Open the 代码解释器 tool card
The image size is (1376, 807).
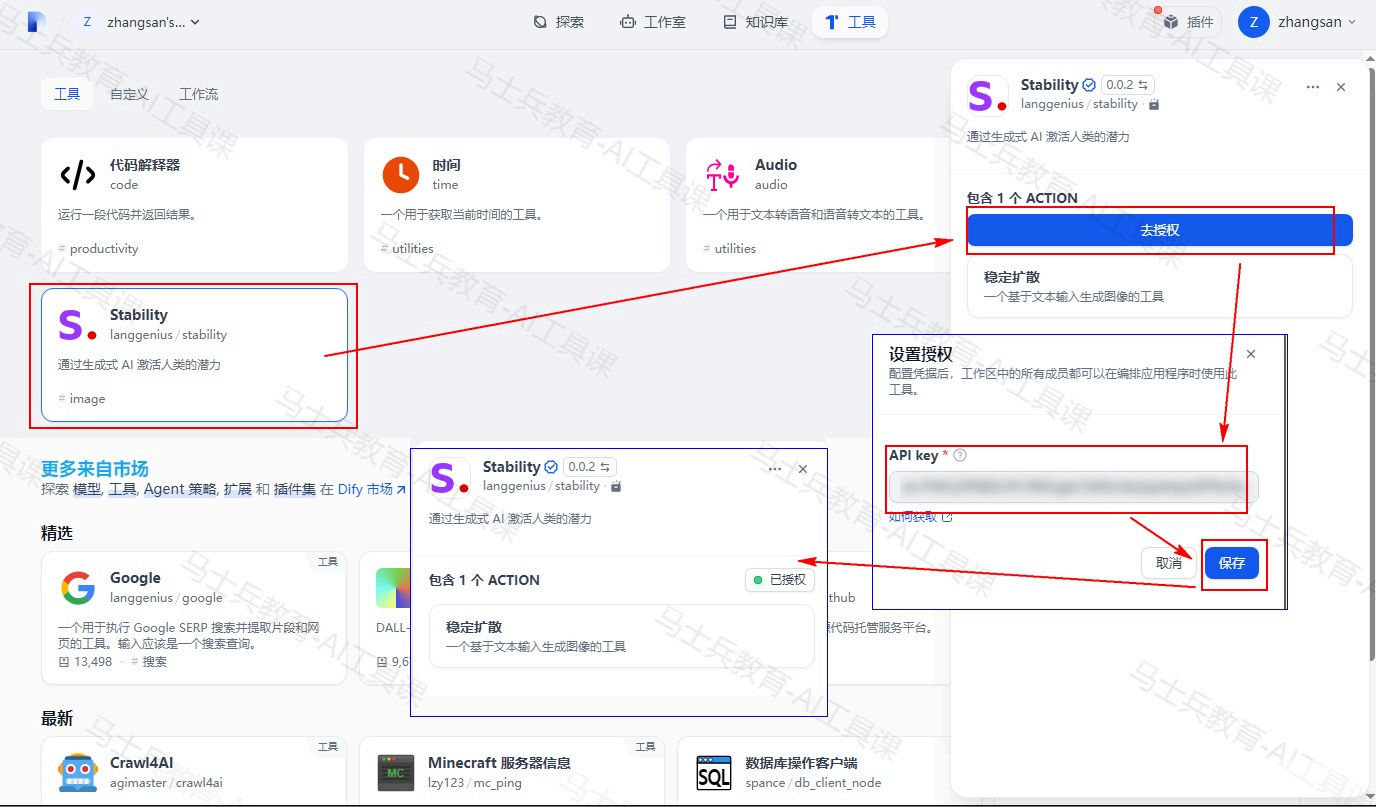194,205
